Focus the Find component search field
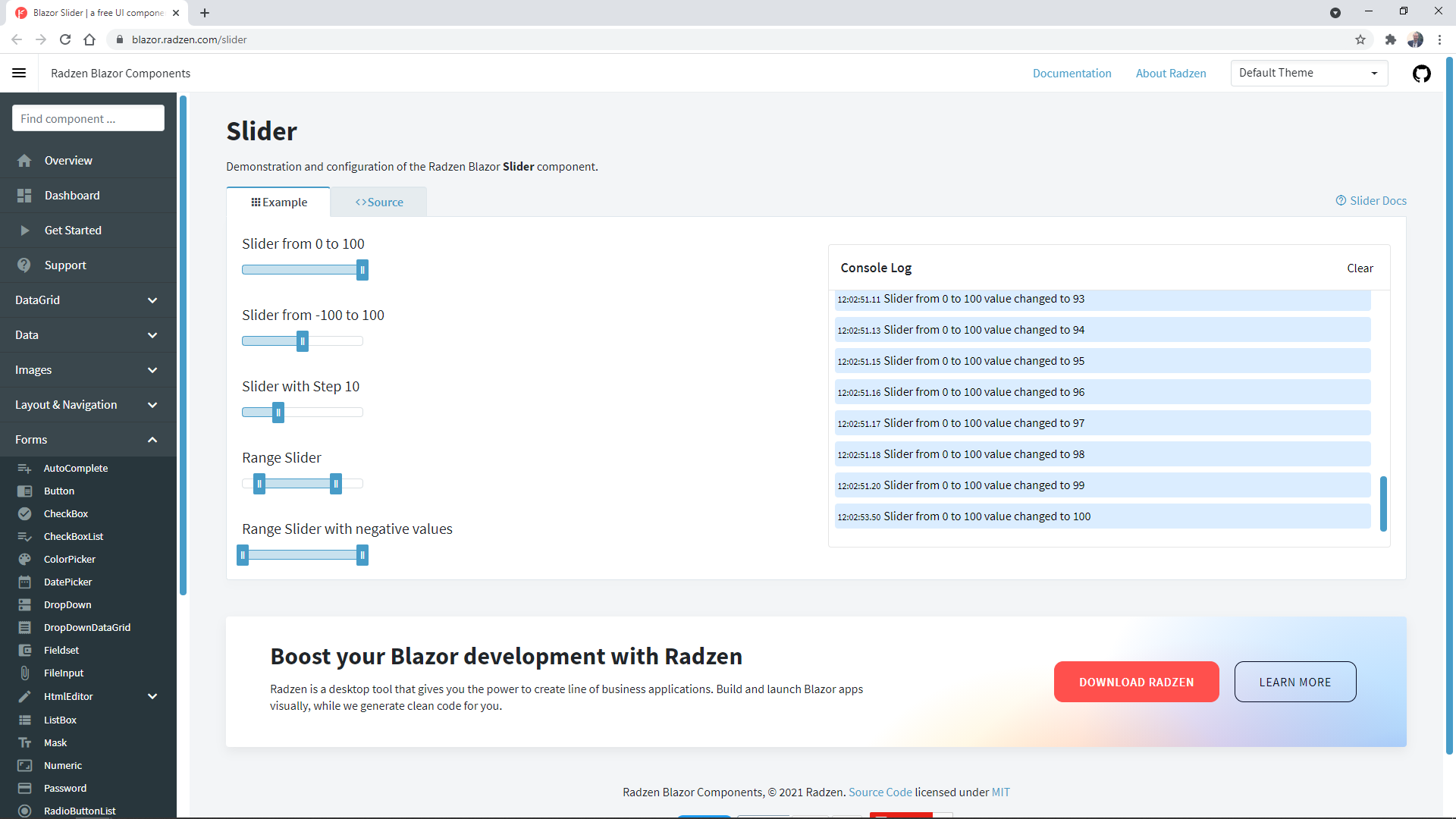1456x819 pixels. (88, 118)
